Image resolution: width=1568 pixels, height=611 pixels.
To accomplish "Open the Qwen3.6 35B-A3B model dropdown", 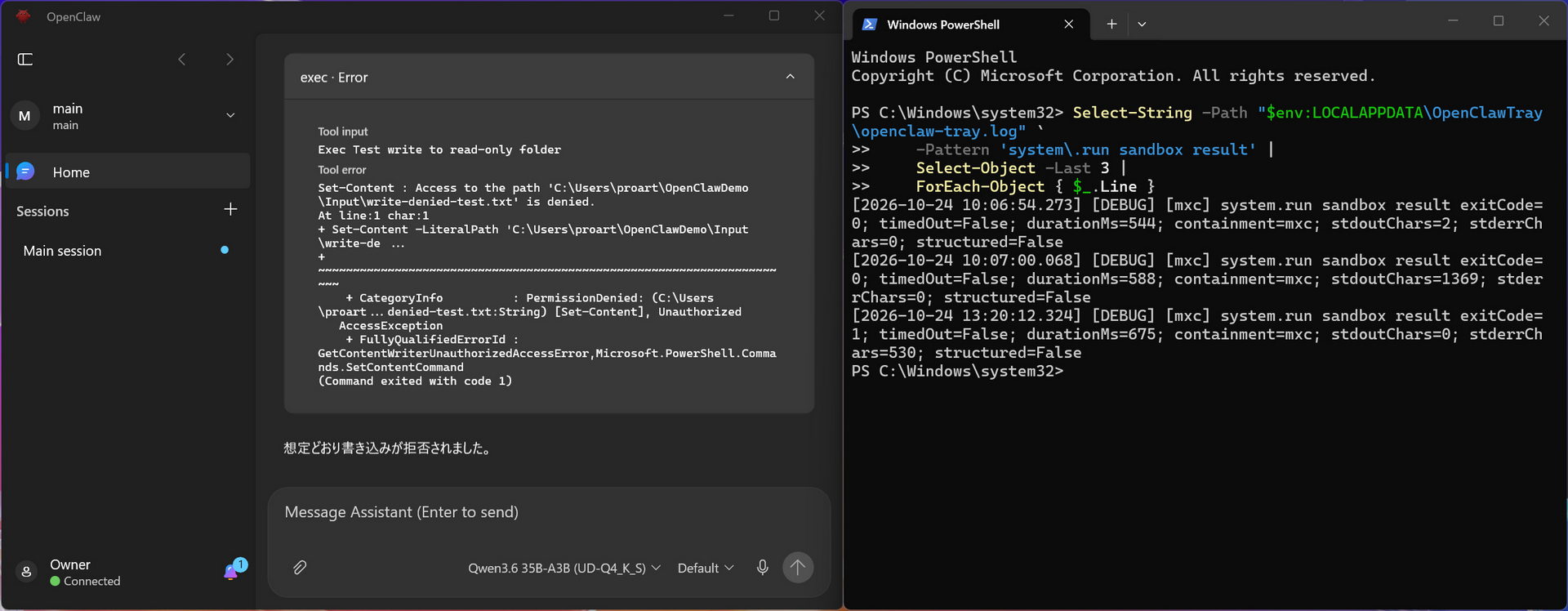I will point(564,568).
